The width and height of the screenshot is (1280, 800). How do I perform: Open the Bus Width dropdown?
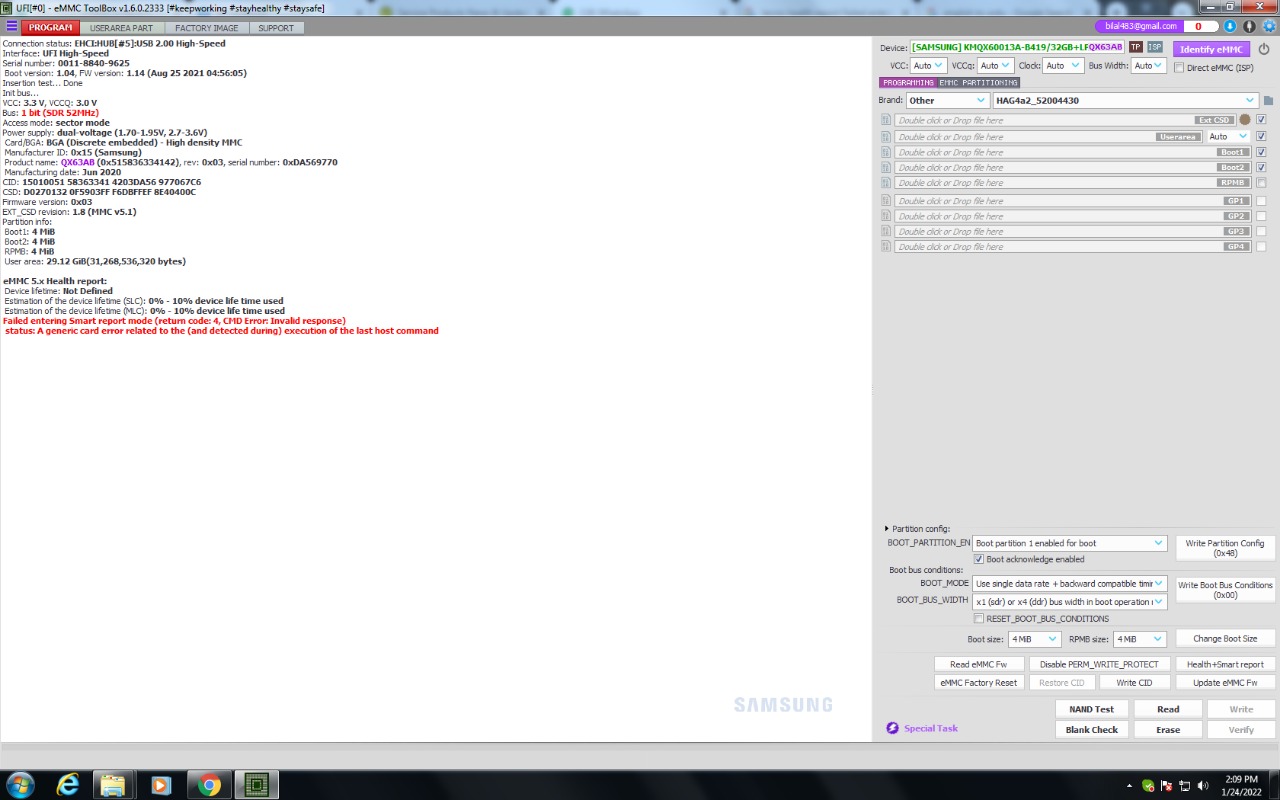pos(1149,66)
